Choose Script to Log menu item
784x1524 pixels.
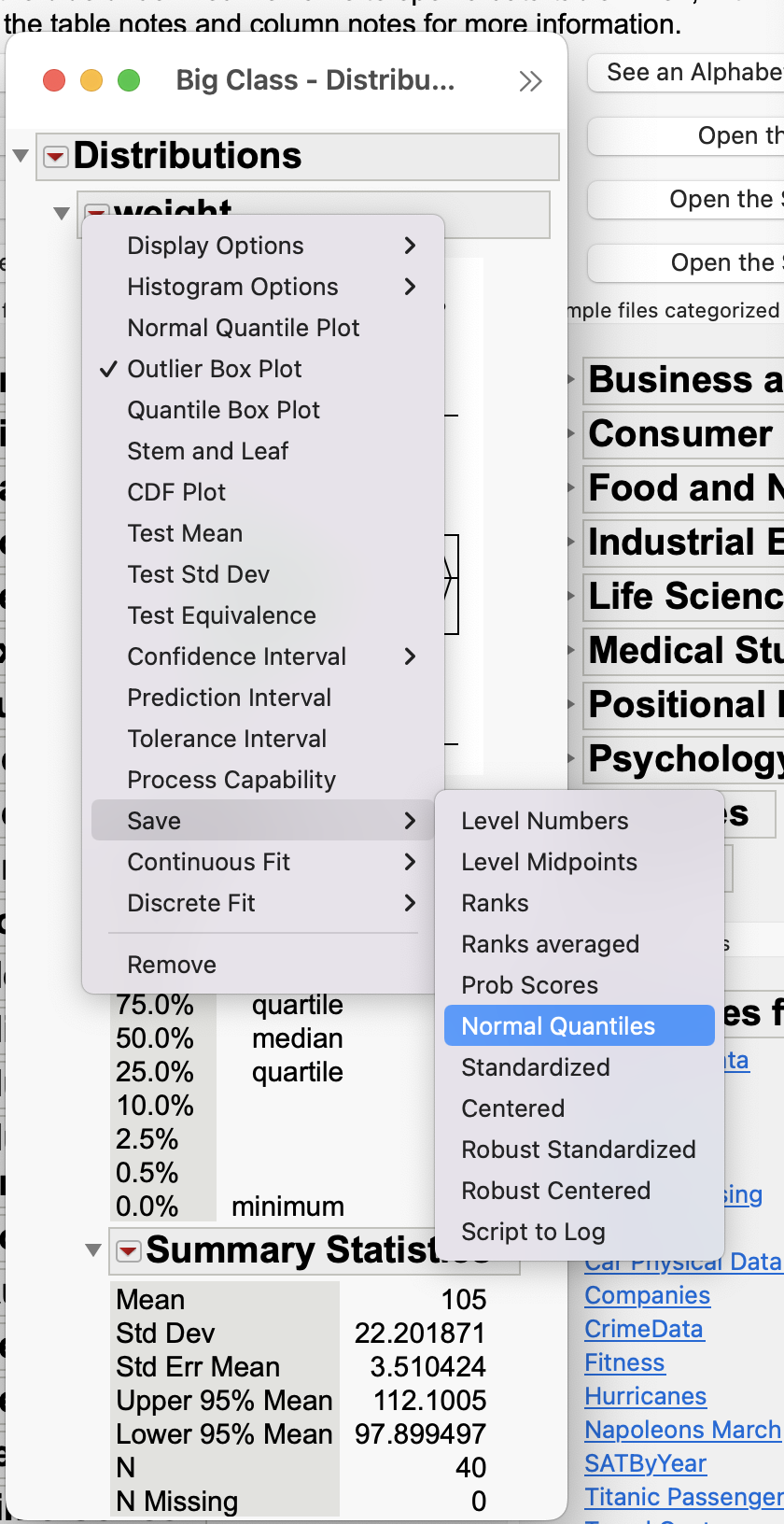coord(533,1232)
